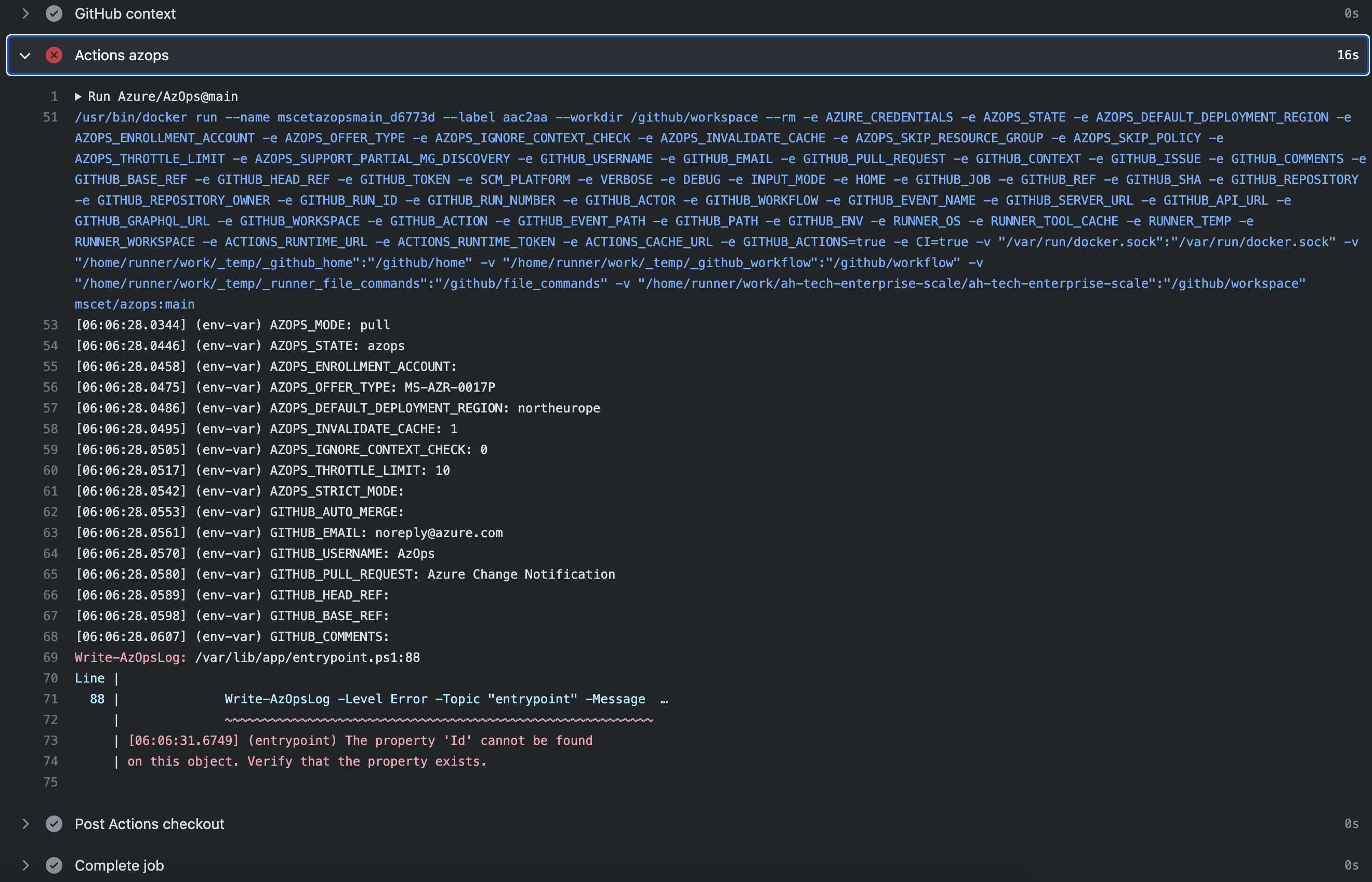
Task: Click the 'AZOPS_STRICT_MODE:' log line
Action: click(x=240, y=491)
